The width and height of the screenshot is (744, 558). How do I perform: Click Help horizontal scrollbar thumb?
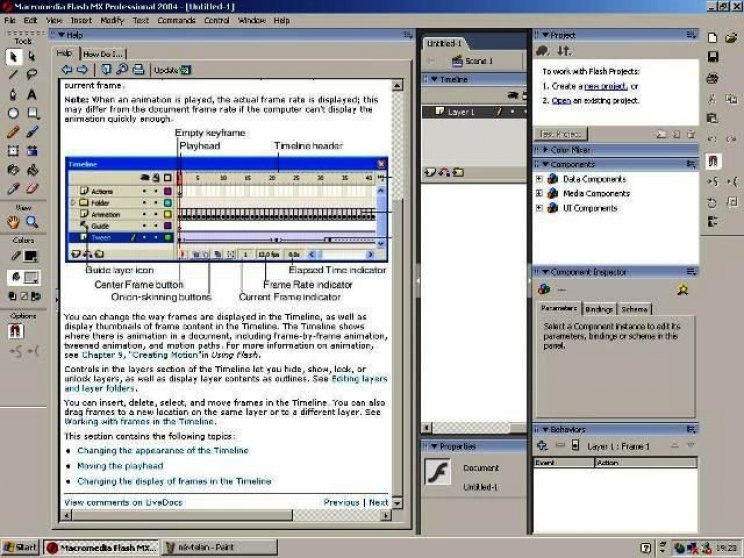point(182,515)
